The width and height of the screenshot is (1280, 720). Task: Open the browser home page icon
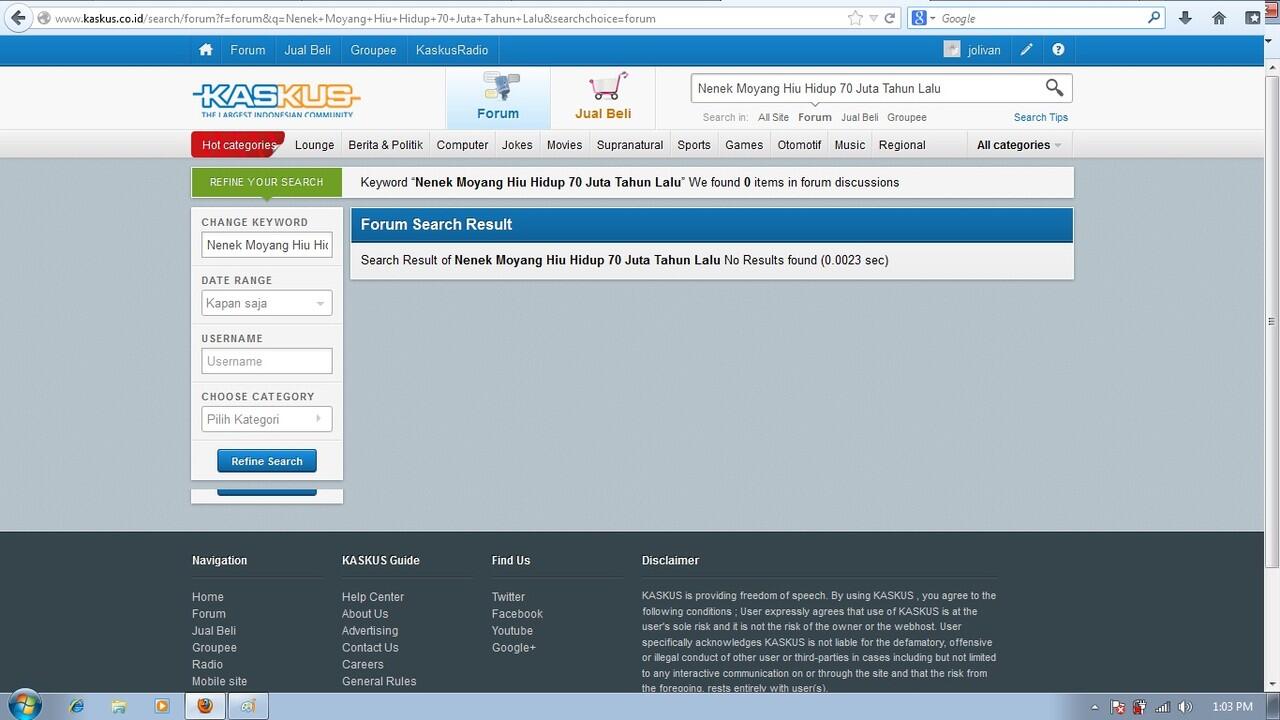click(1219, 18)
